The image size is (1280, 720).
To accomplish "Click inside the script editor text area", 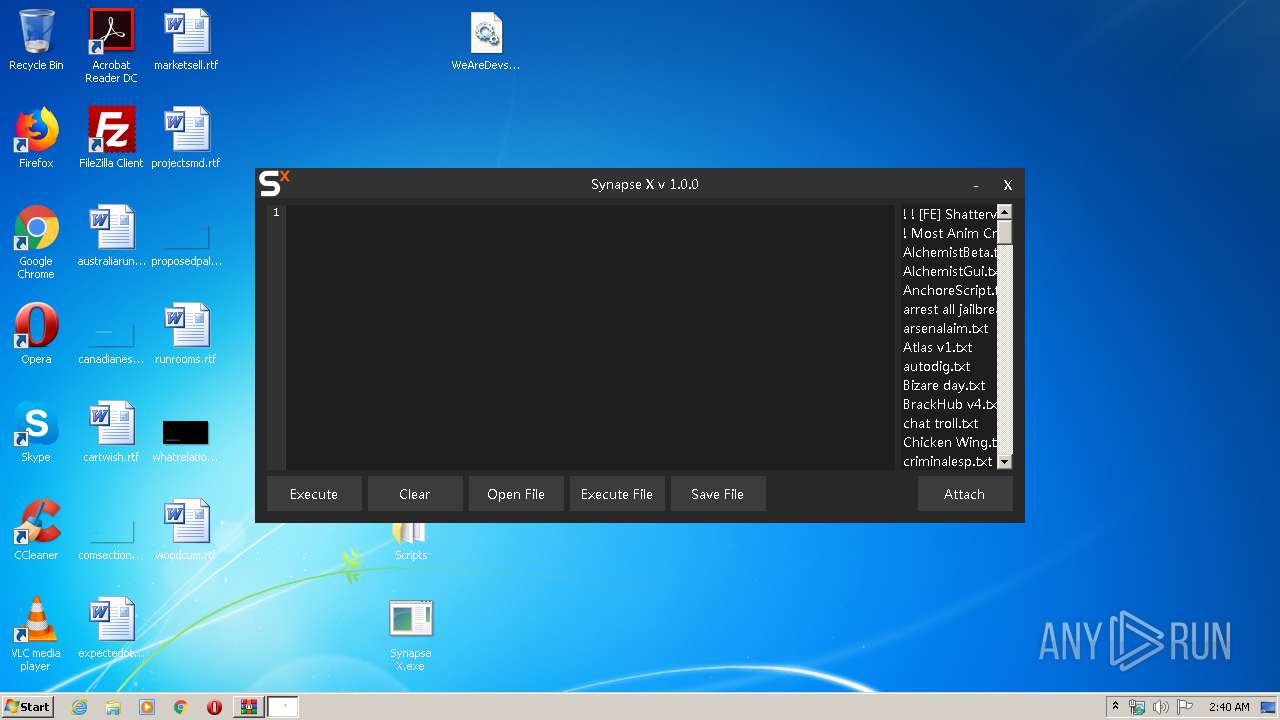I will click(590, 337).
